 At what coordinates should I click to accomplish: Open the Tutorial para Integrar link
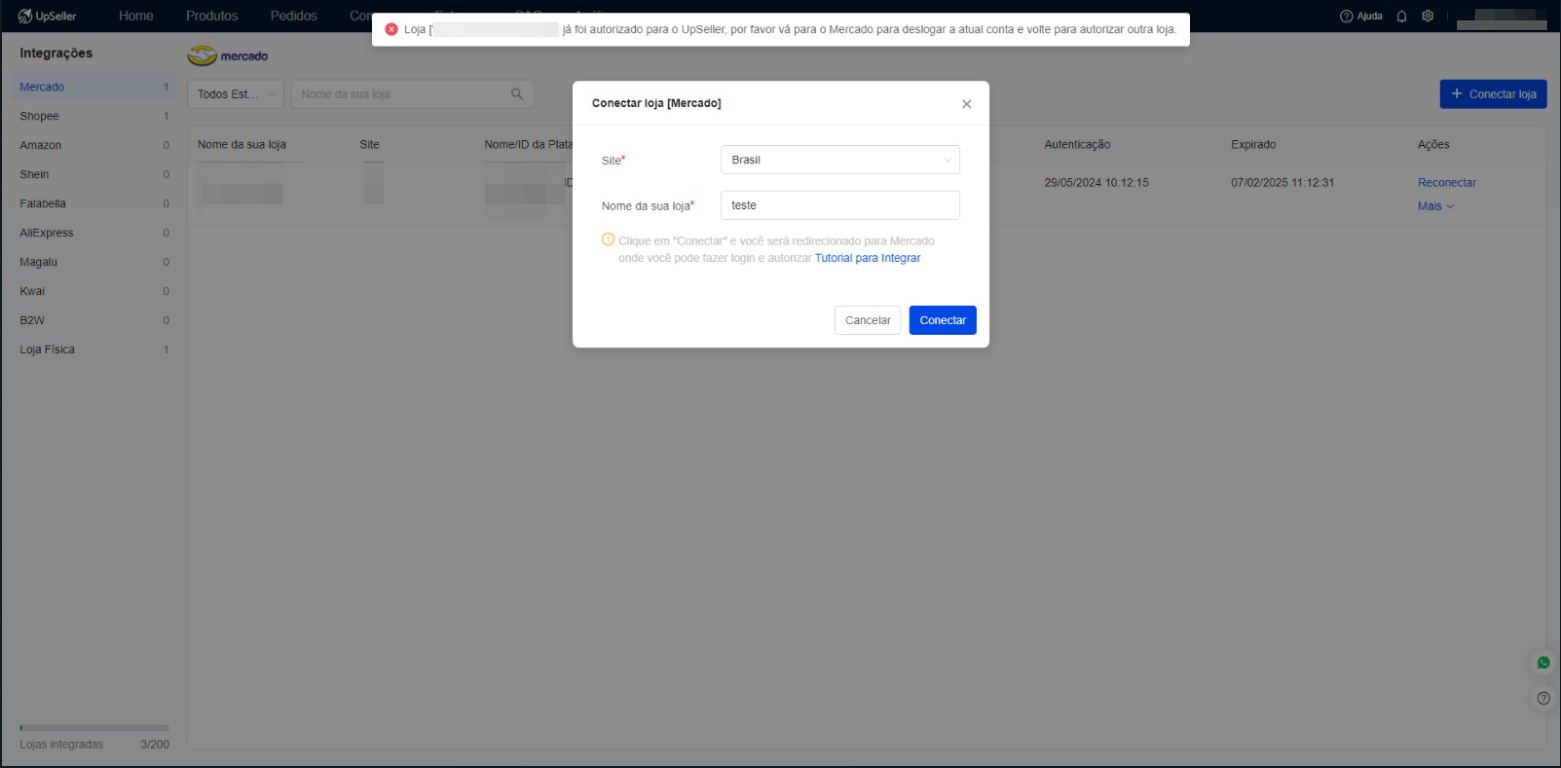tap(868, 258)
